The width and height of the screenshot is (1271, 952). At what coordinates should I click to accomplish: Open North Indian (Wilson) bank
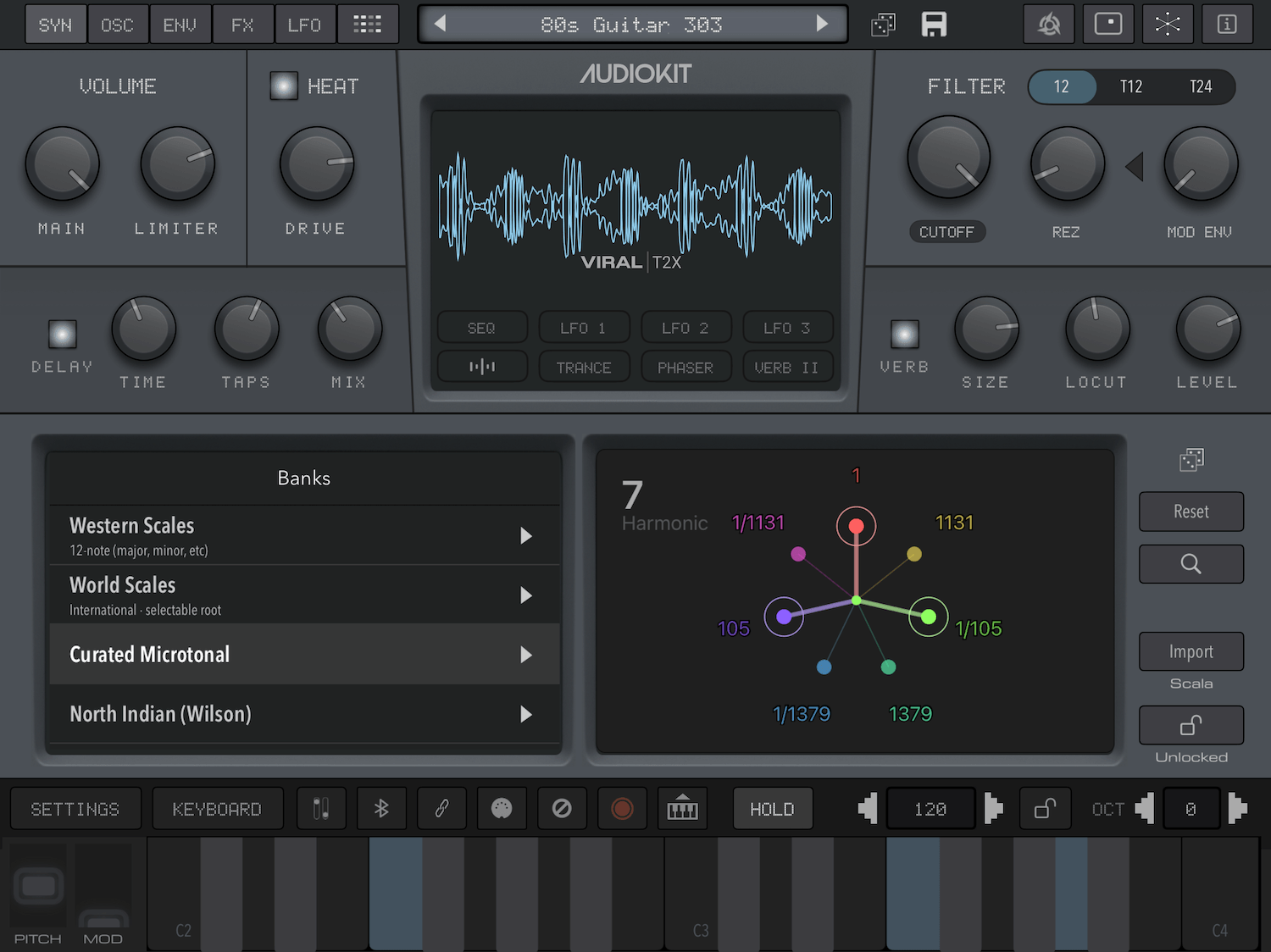tap(304, 714)
